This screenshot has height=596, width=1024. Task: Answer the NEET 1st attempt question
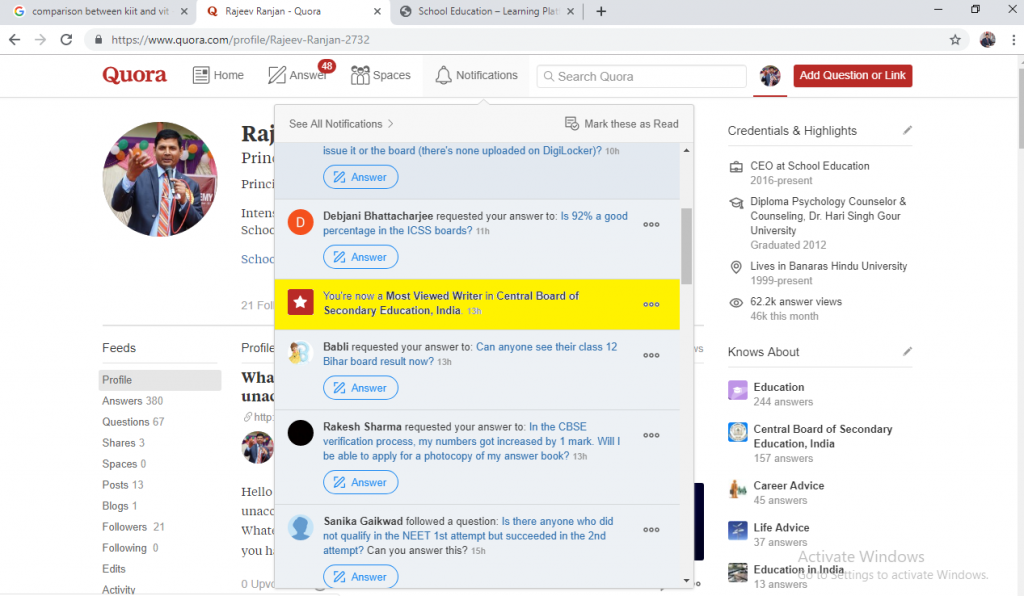coord(360,576)
